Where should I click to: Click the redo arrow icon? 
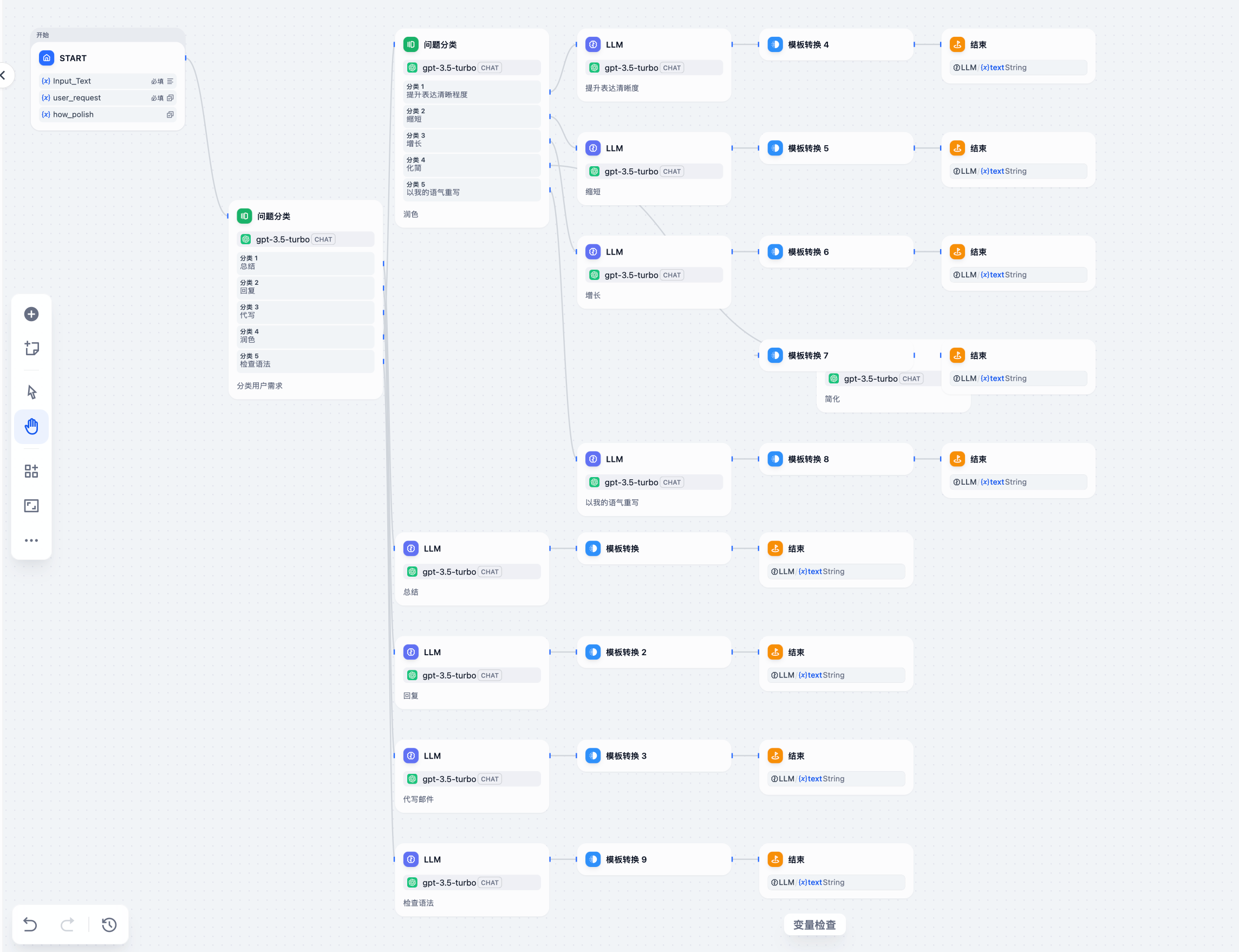pyautogui.click(x=67, y=925)
